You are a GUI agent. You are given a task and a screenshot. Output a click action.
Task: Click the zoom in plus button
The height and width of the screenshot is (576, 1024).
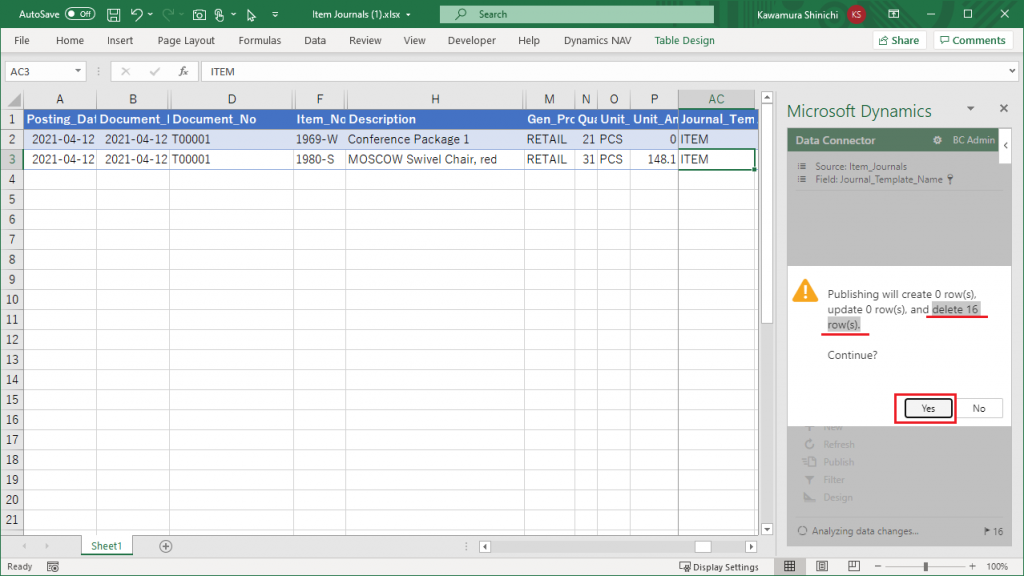coord(972,566)
